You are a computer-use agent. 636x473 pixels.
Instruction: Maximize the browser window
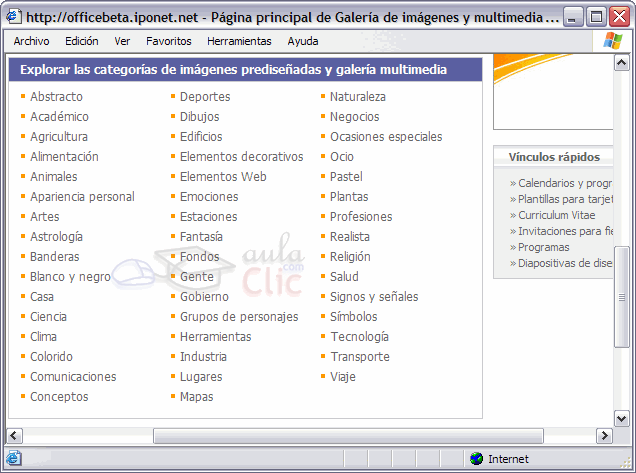click(x=596, y=17)
